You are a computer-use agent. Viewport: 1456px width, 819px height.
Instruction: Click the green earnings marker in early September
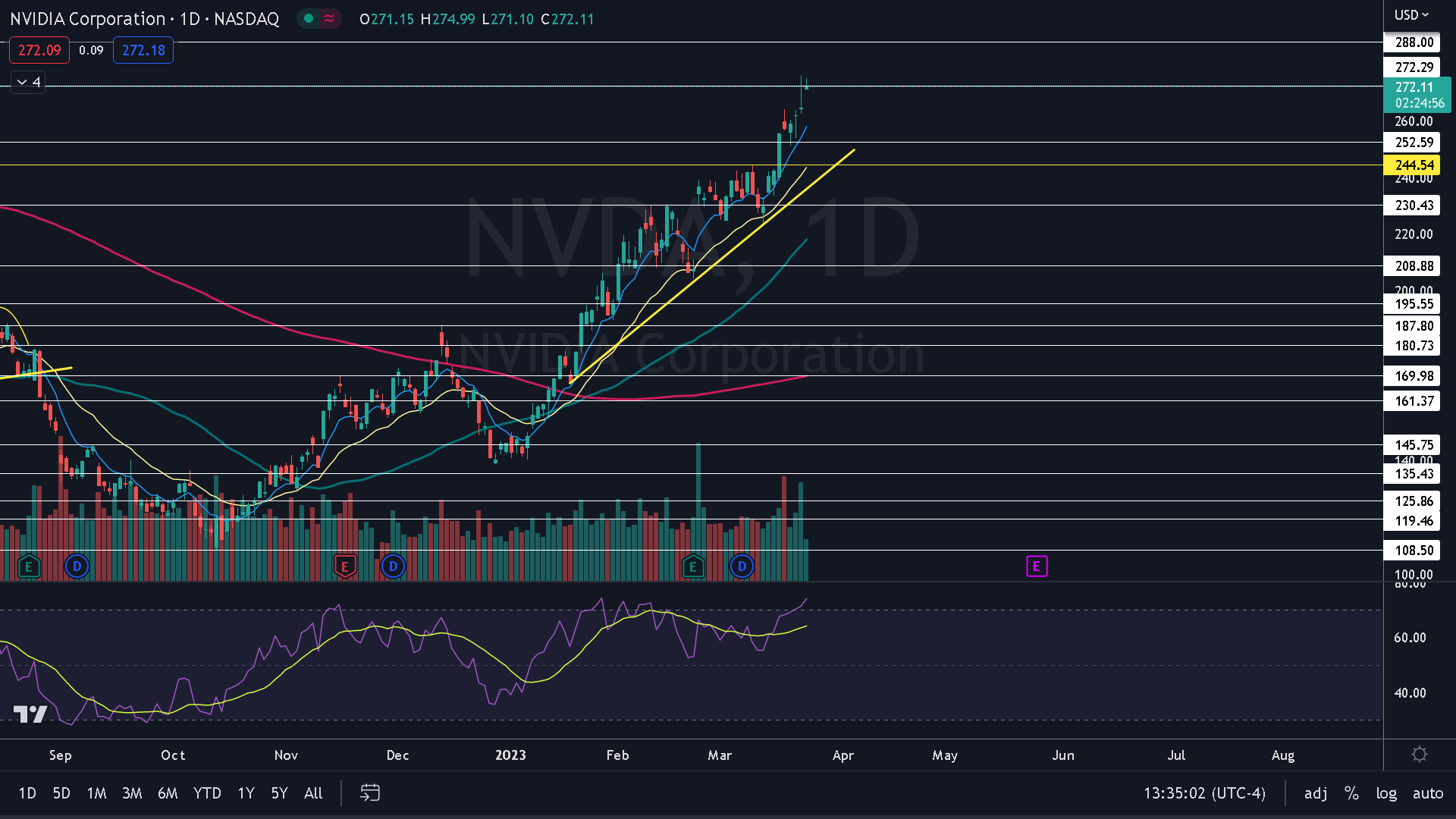(29, 566)
